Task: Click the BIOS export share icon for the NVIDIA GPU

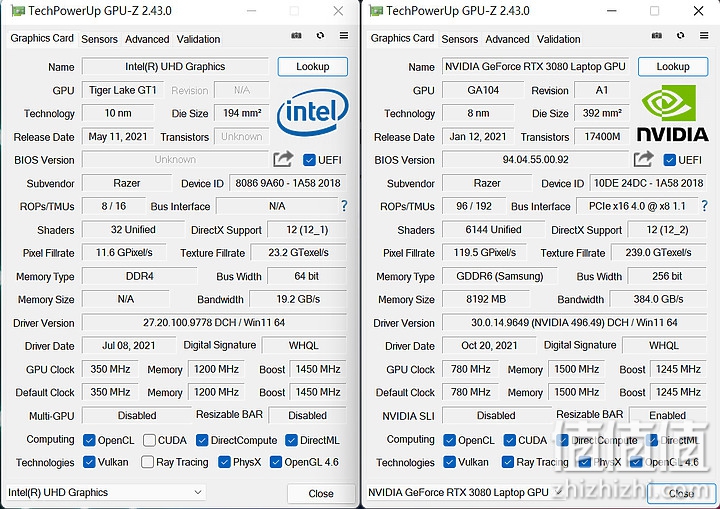Action: pos(643,159)
